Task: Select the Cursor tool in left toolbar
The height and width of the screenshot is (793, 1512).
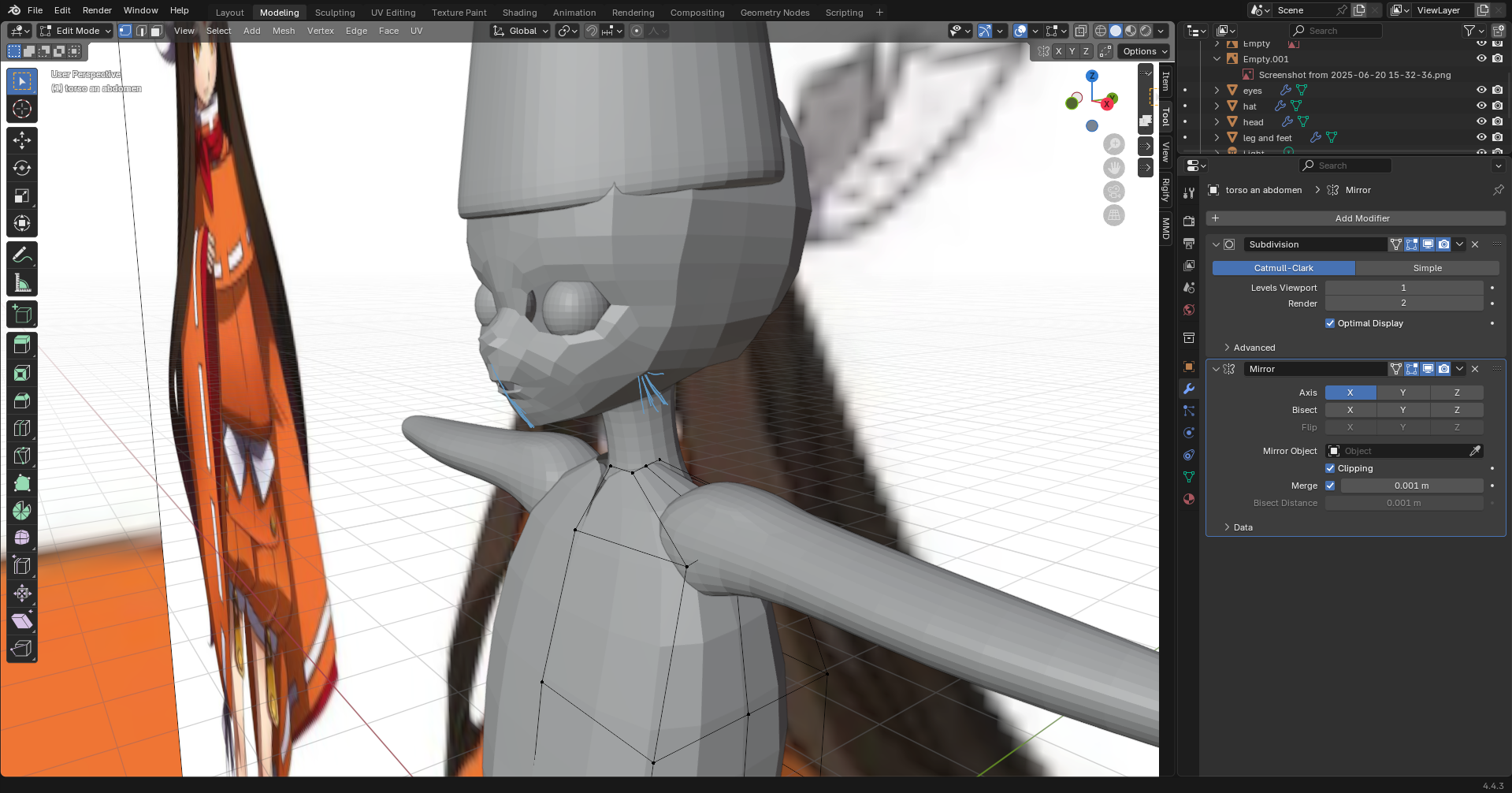Action: click(22, 109)
